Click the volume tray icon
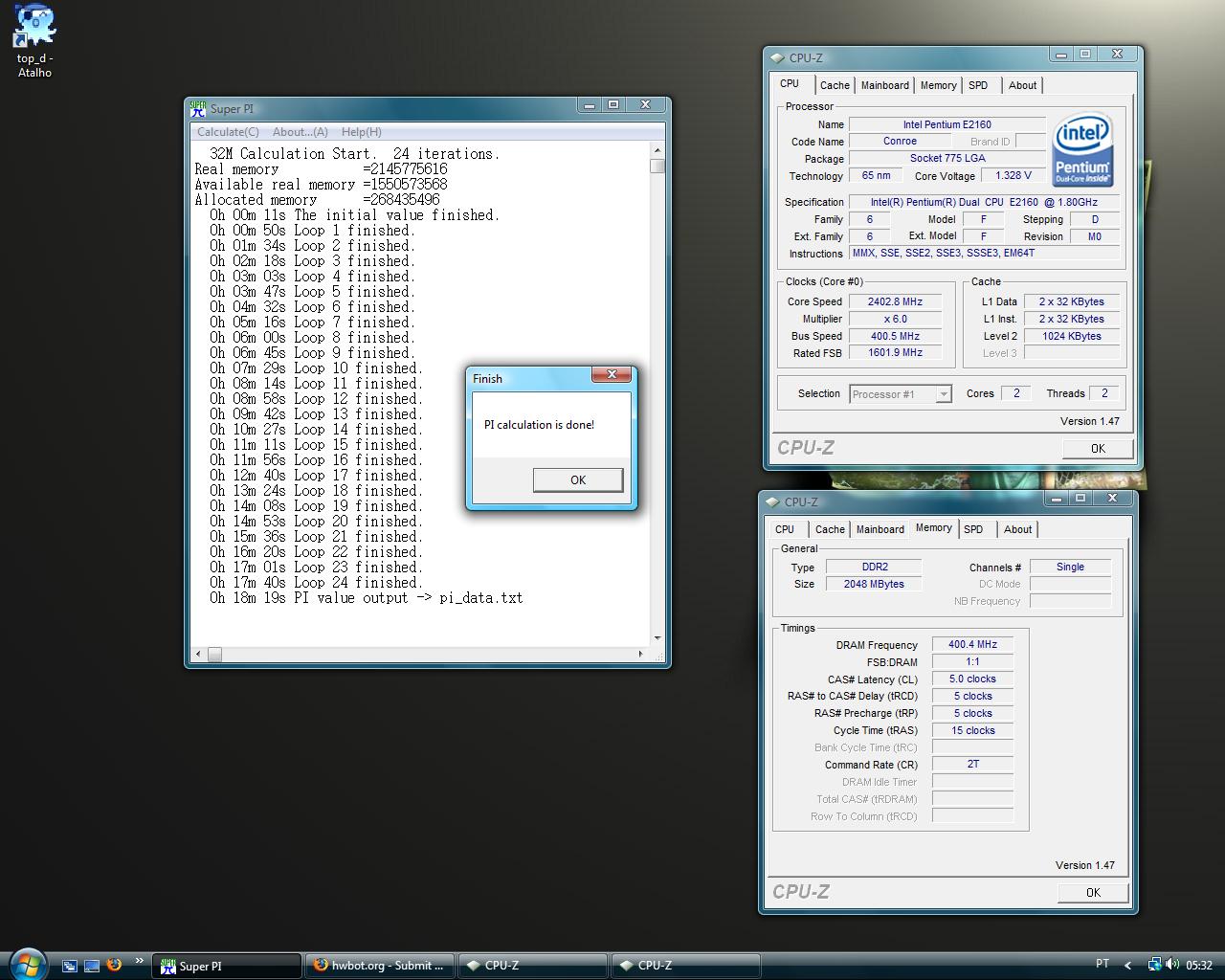This screenshot has width=1225, height=980. [x=1173, y=965]
